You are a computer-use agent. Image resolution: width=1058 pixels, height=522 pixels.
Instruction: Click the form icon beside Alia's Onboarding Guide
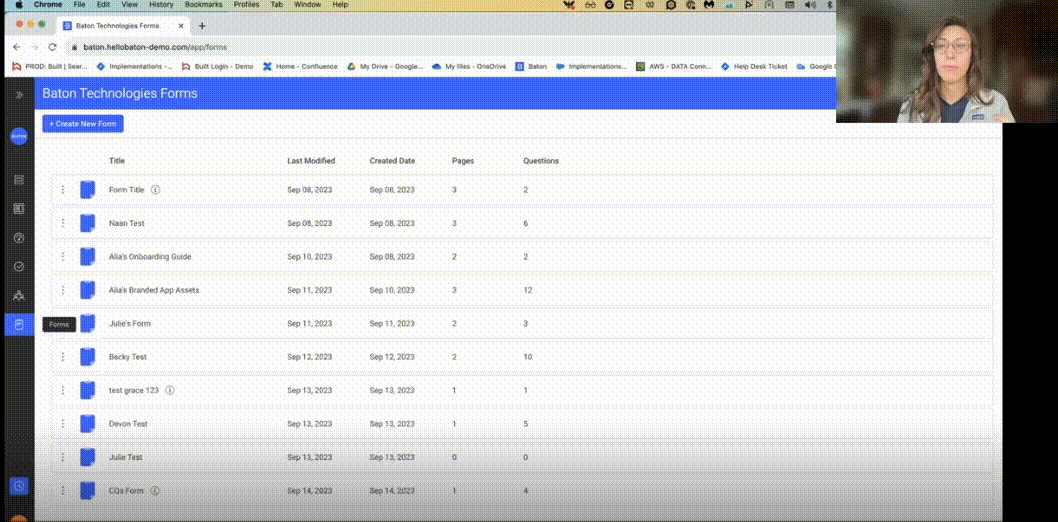87,256
